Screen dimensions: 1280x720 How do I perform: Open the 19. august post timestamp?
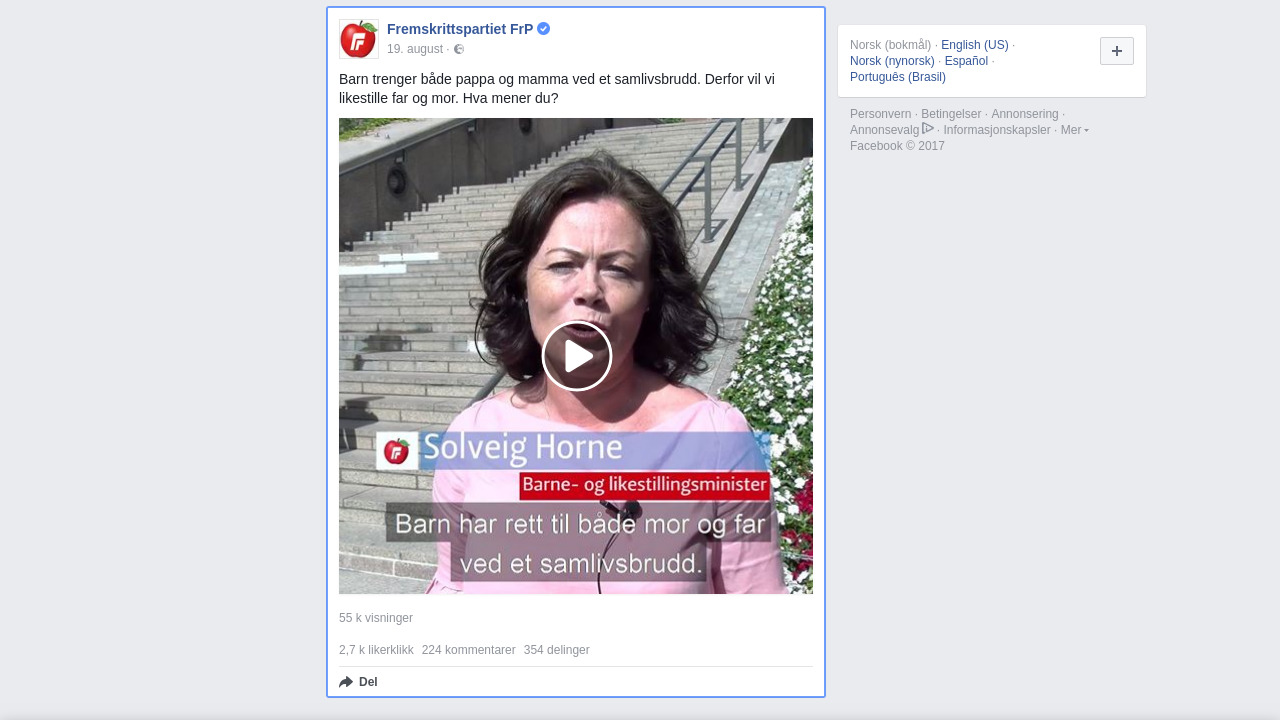415,49
